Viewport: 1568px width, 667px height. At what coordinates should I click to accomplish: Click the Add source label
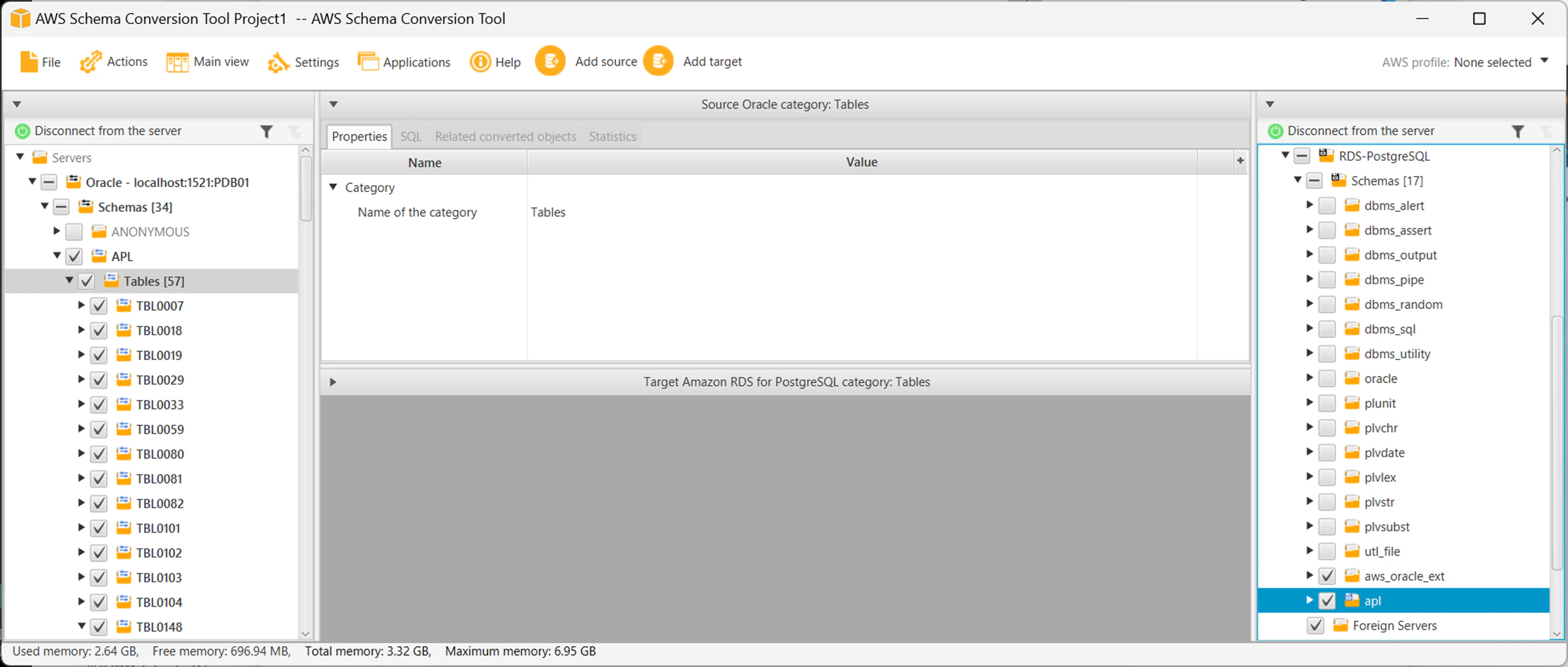coord(606,62)
